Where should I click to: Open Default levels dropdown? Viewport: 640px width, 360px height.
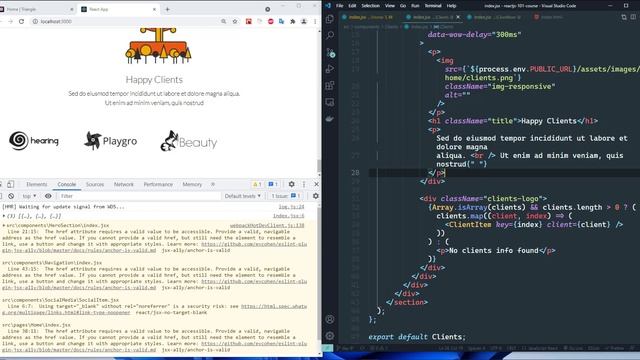(242, 196)
